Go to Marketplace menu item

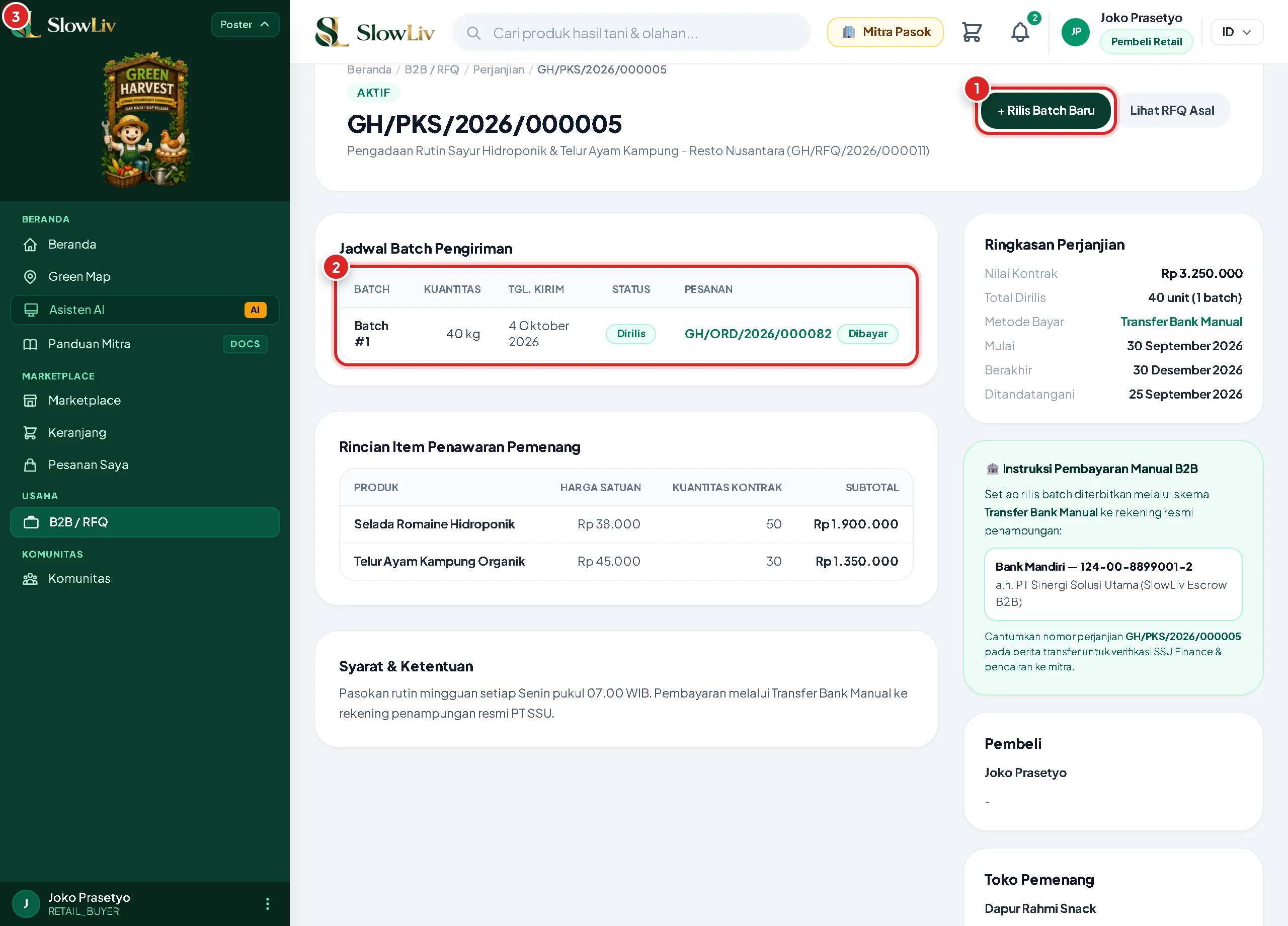point(144,401)
